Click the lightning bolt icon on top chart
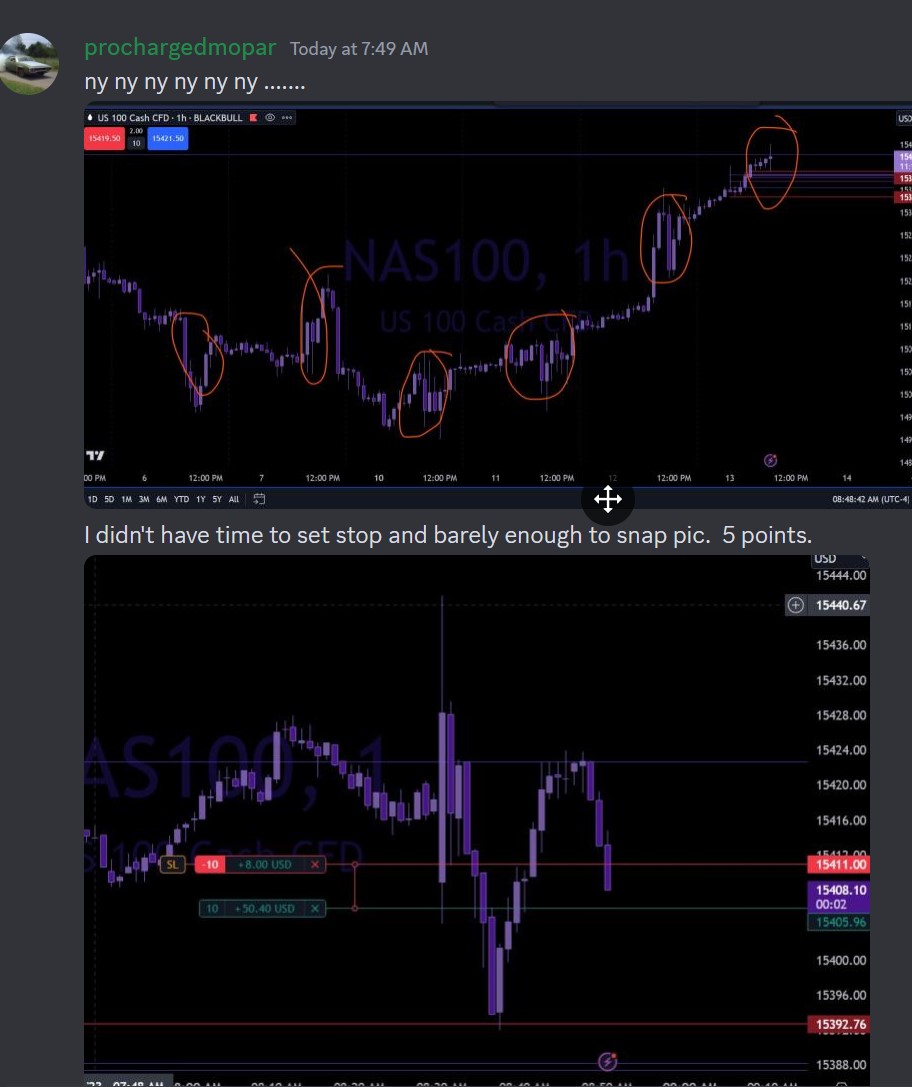Image resolution: width=912 pixels, height=1087 pixels. (770, 460)
